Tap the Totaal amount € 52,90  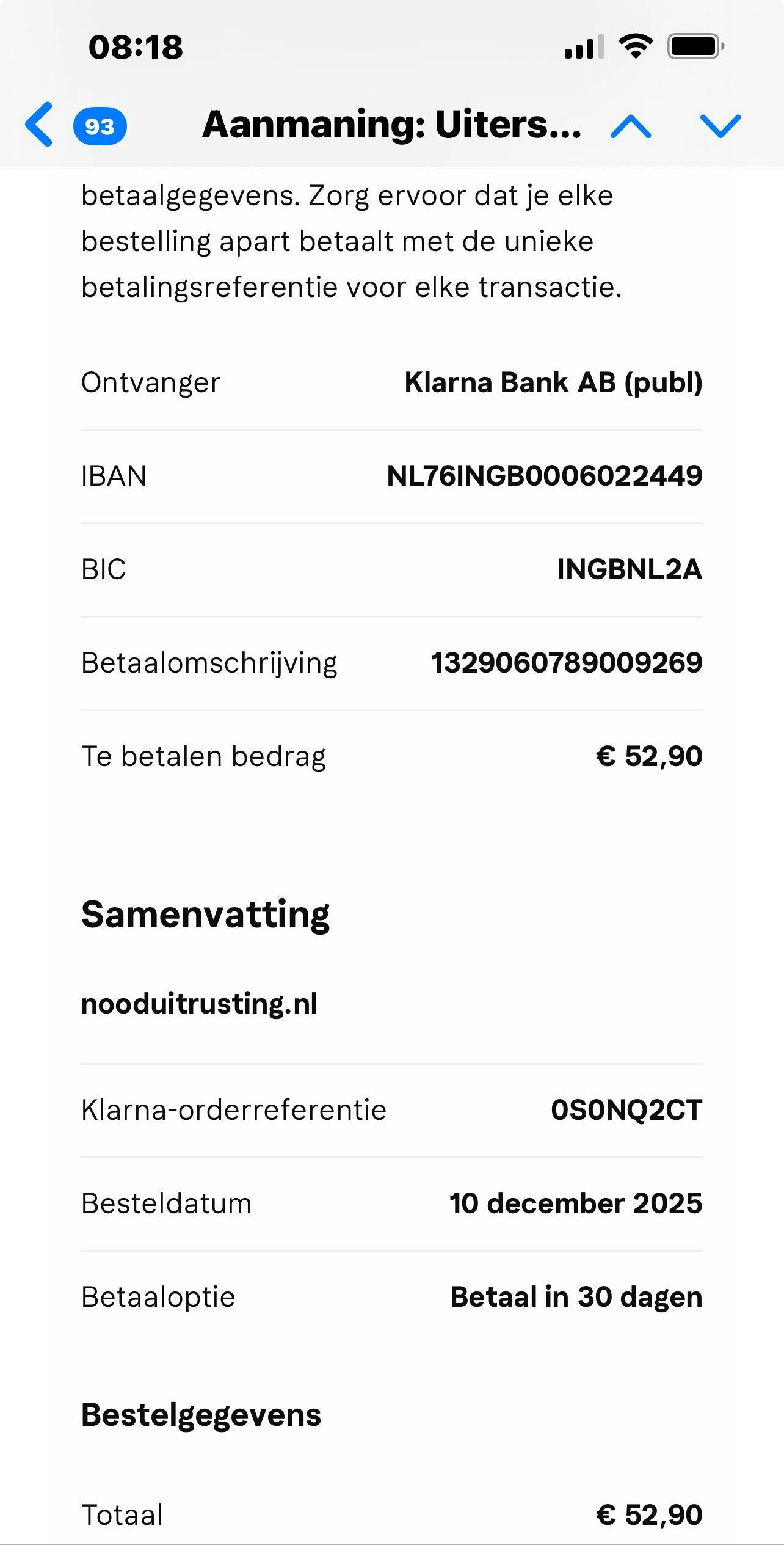pyautogui.click(x=649, y=1514)
